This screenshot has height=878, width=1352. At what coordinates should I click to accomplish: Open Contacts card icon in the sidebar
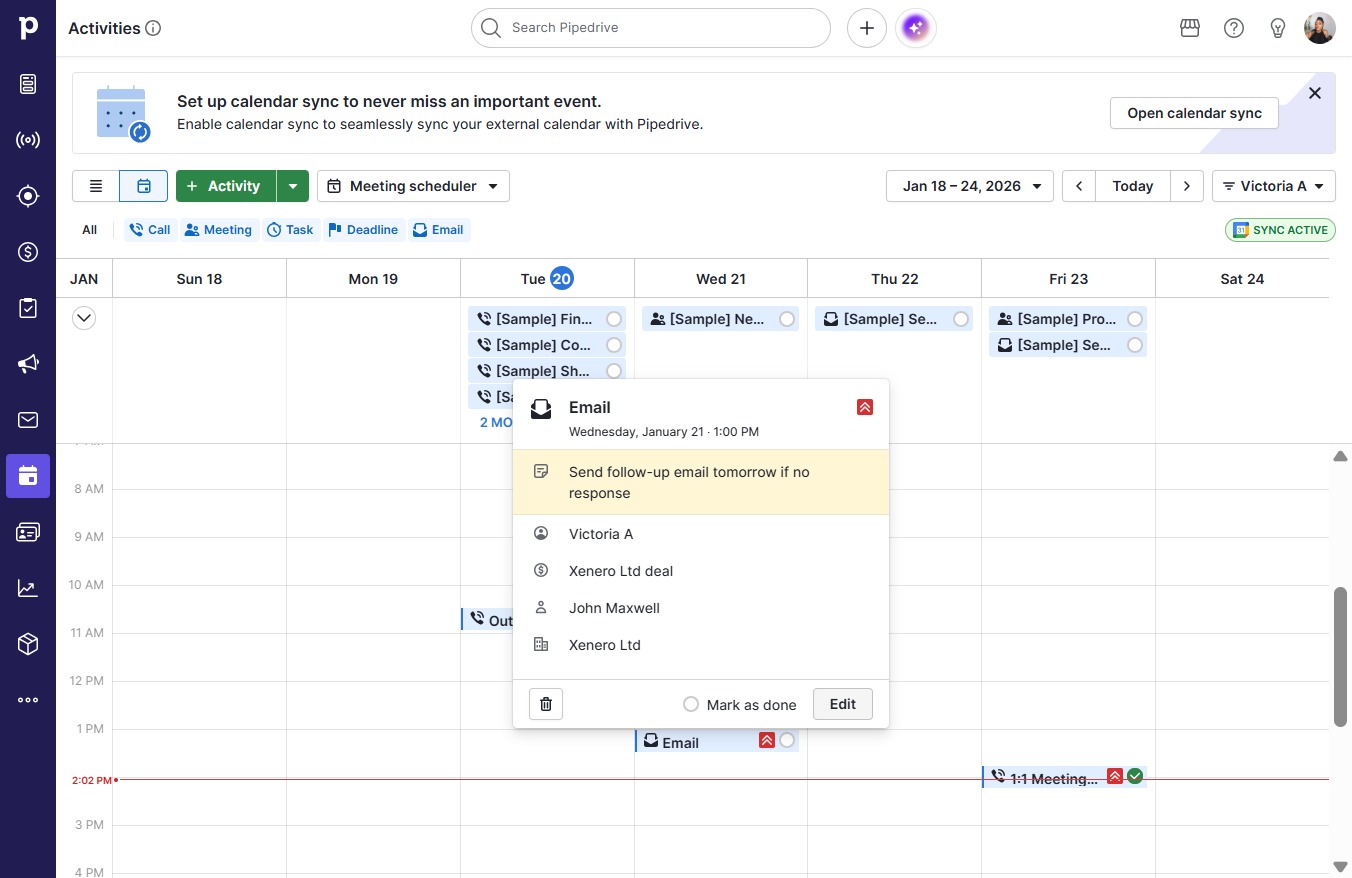(x=28, y=532)
